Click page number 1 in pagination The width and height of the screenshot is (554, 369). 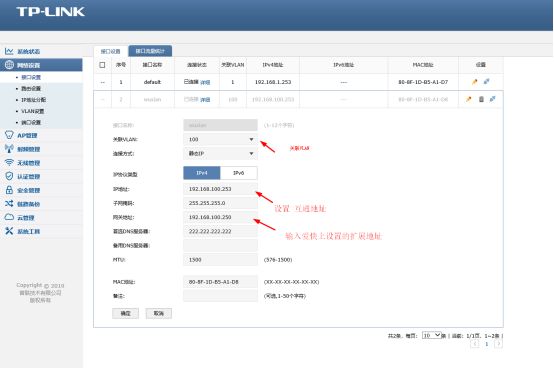pos(487,344)
